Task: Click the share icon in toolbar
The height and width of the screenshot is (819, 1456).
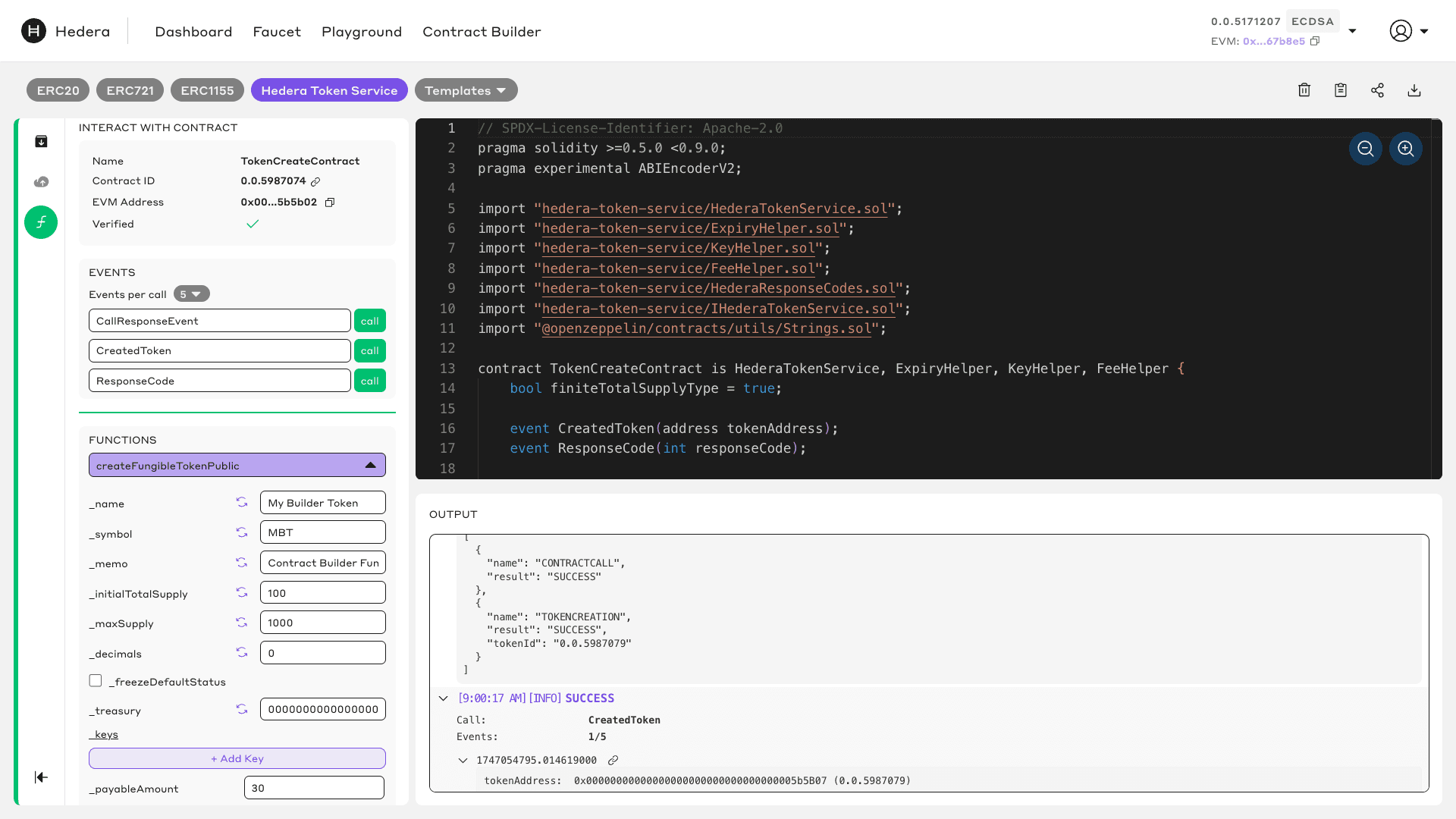Action: [1377, 90]
